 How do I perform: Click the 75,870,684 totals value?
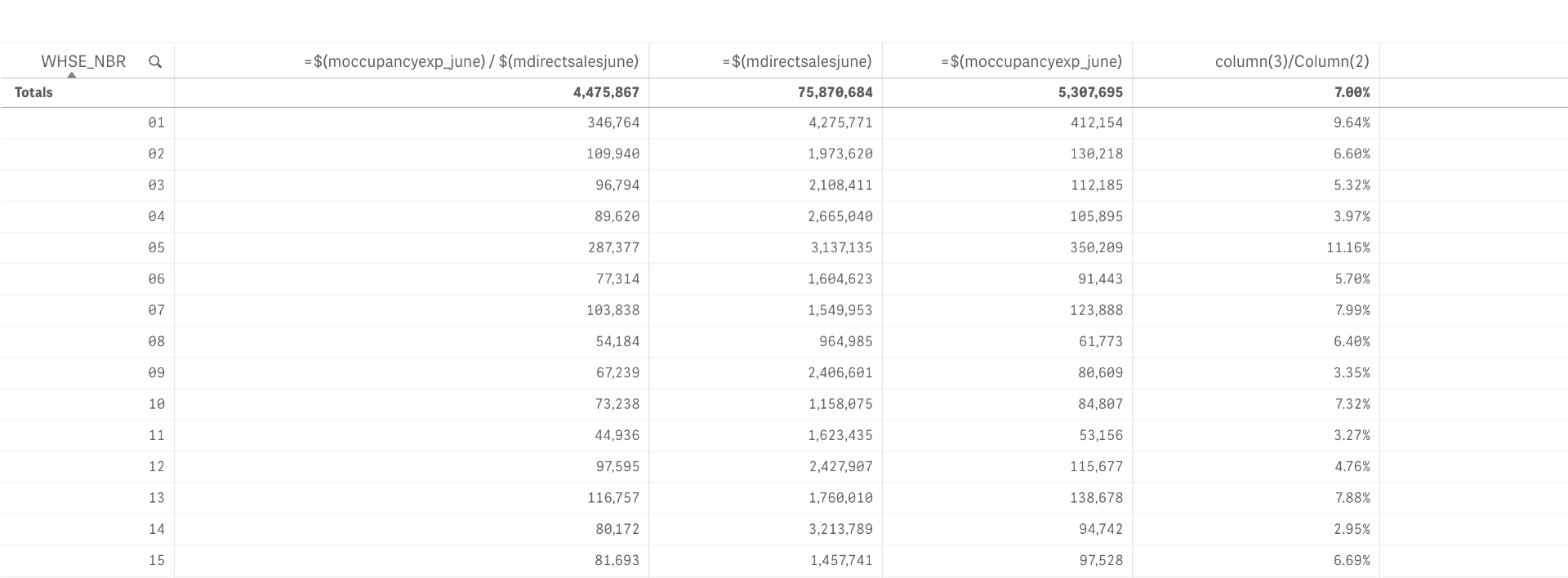(835, 93)
